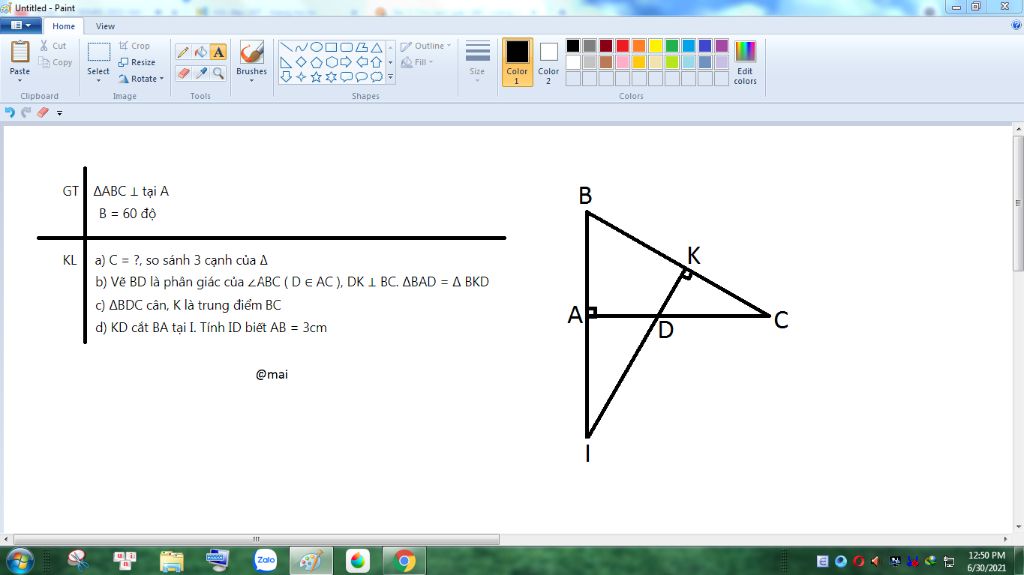The image size is (1024, 575).
Task: Open Customize Quick Access Toolbar dropdown
Action: 59,113
